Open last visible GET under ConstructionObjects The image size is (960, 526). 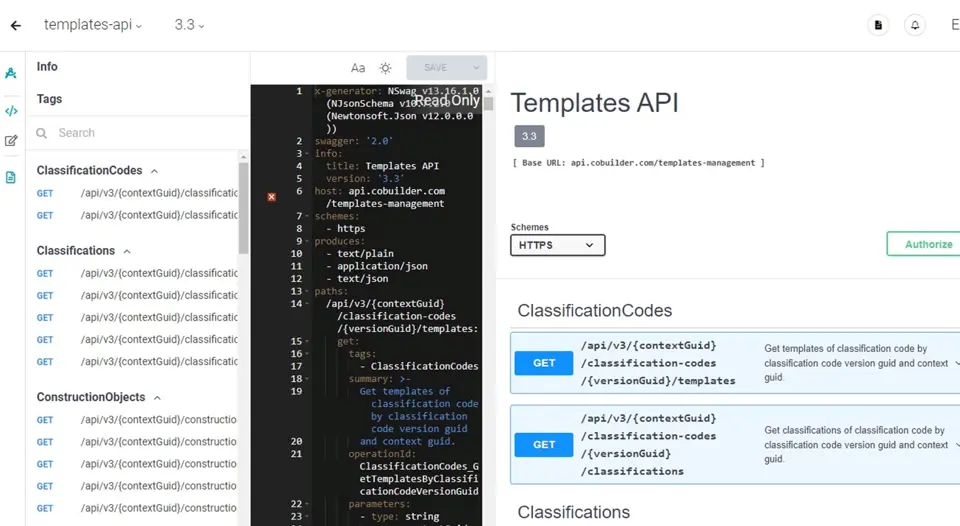tap(137, 508)
